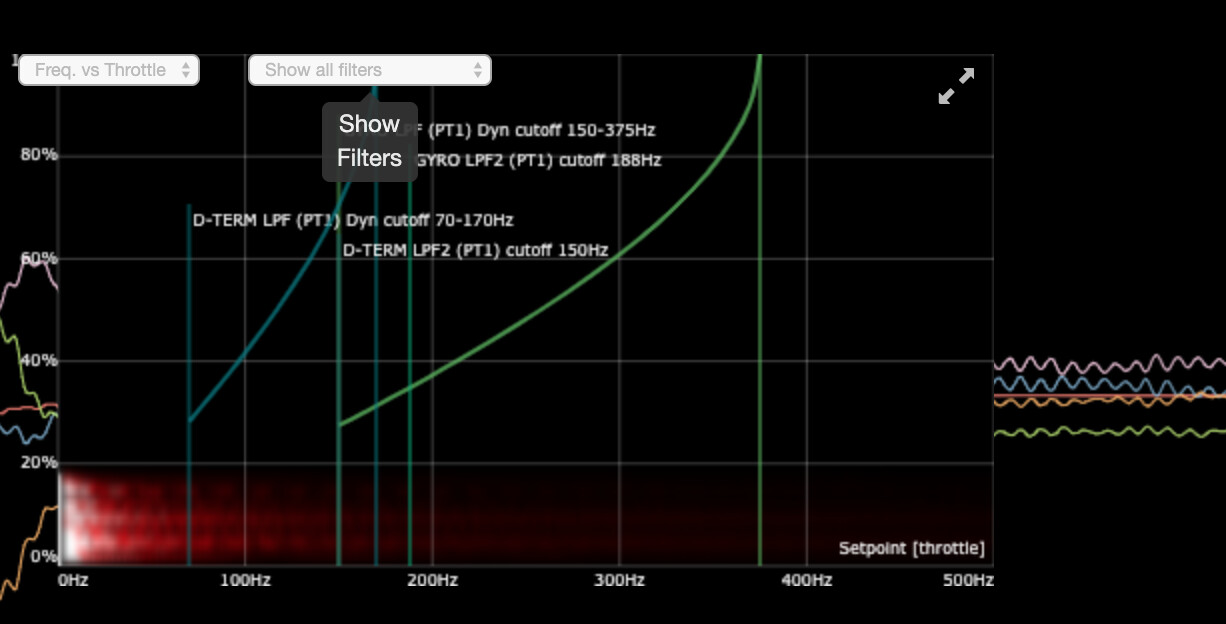Click the 400Hz axis label
The image size is (1226, 624).
click(807, 580)
